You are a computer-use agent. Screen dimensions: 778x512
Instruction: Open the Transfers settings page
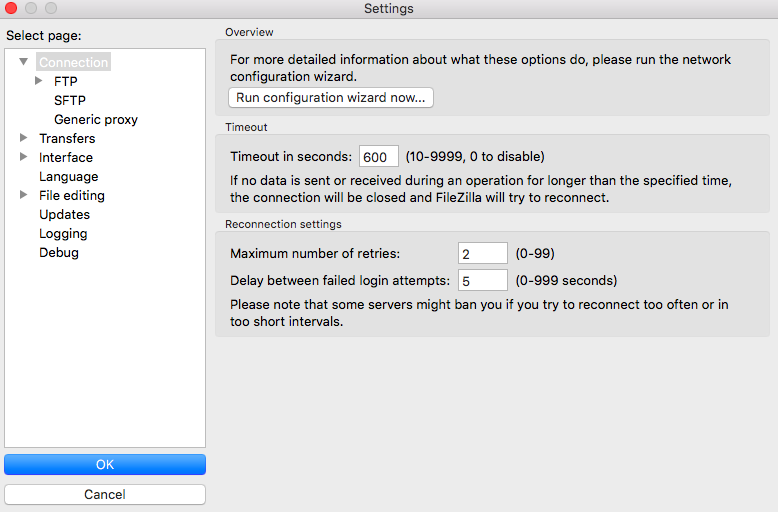tap(67, 138)
